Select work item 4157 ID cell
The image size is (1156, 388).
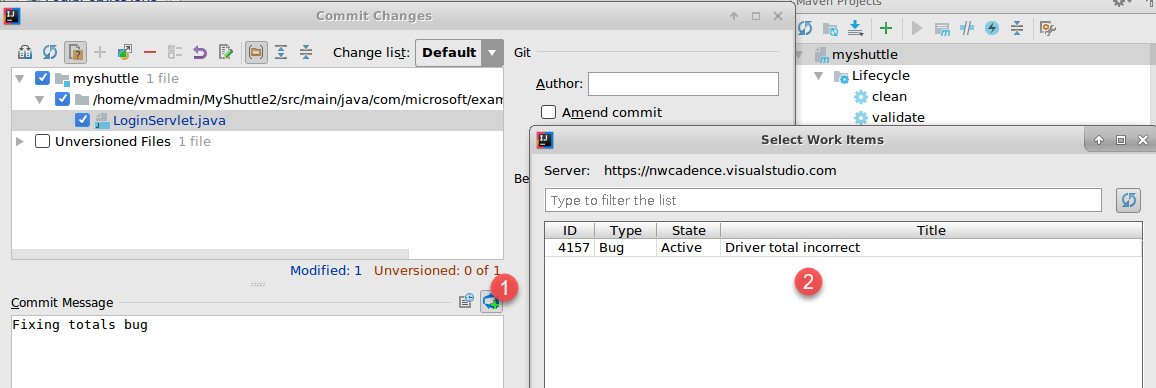(x=570, y=248)
